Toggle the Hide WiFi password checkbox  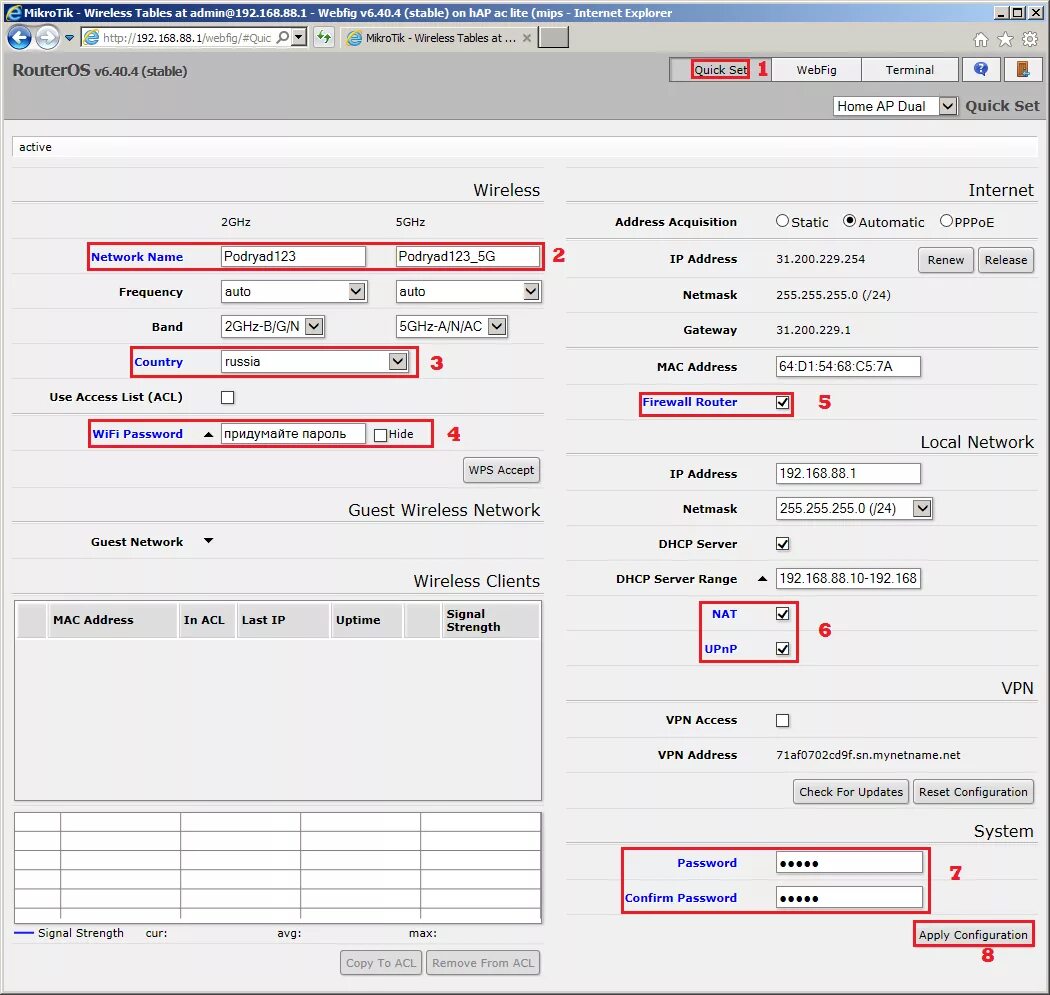click(x=380, y=435)
